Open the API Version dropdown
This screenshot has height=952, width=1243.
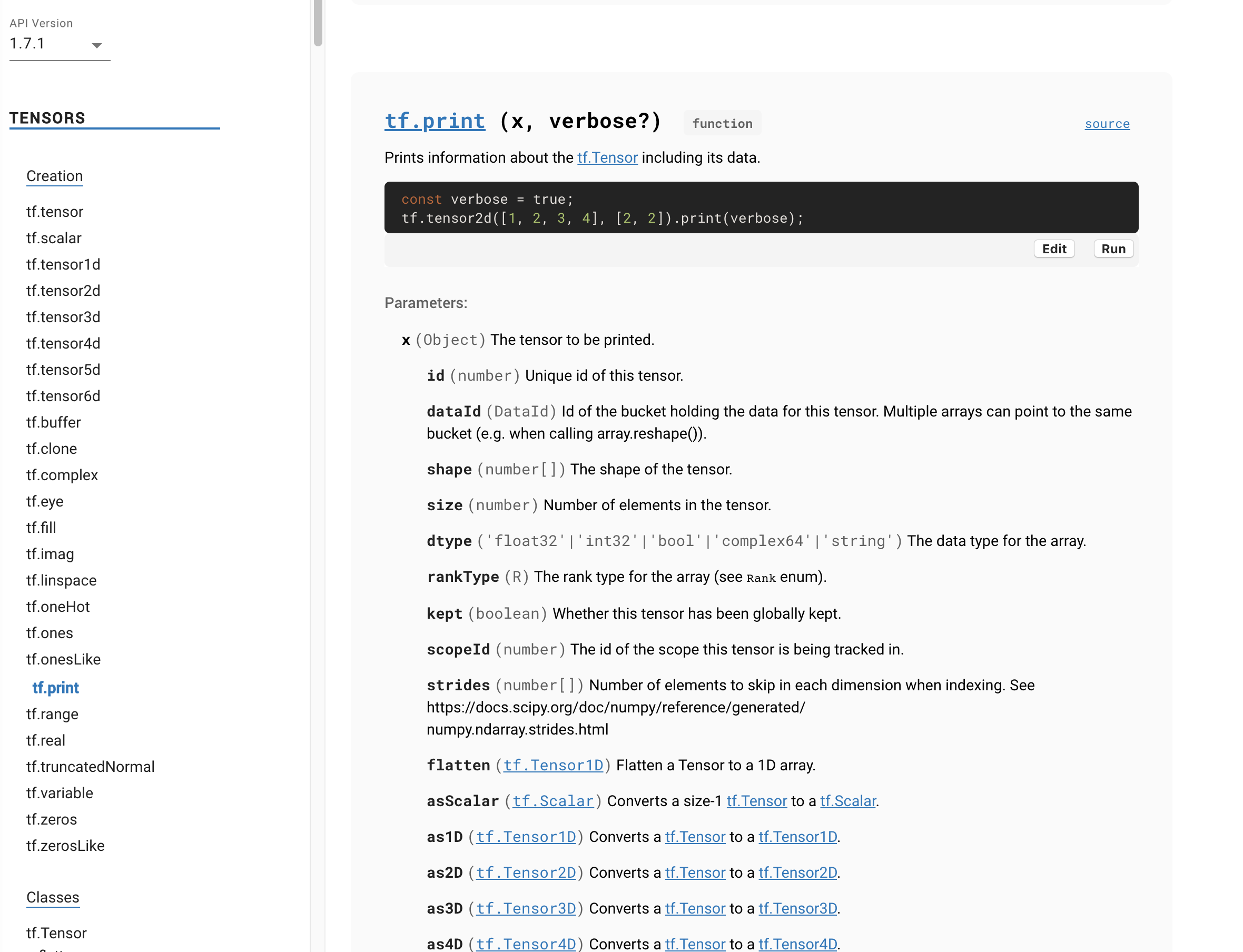(x=60, y=44)
